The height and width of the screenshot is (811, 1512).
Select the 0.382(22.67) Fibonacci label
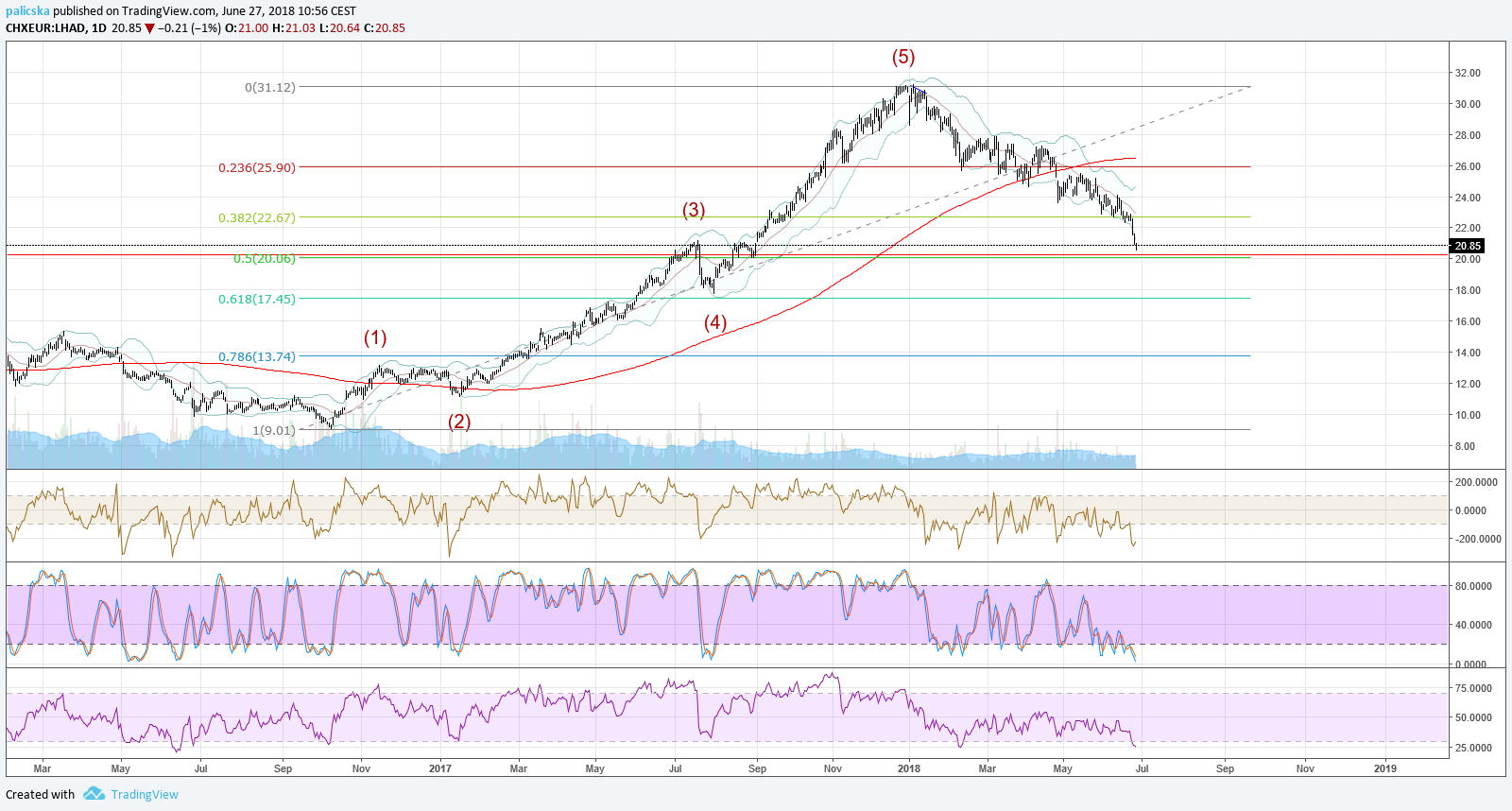click(257, 217)
